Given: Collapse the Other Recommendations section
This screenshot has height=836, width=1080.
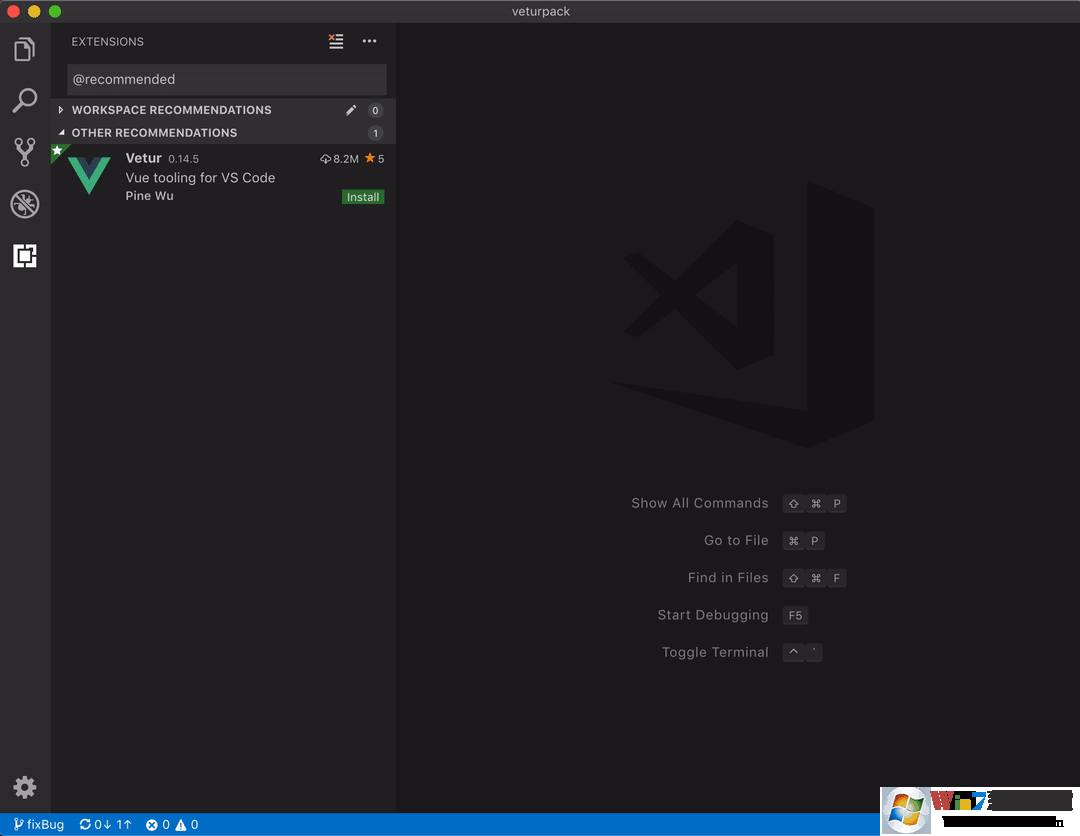Looking at the screenshot, I should [x=154, y=132].
